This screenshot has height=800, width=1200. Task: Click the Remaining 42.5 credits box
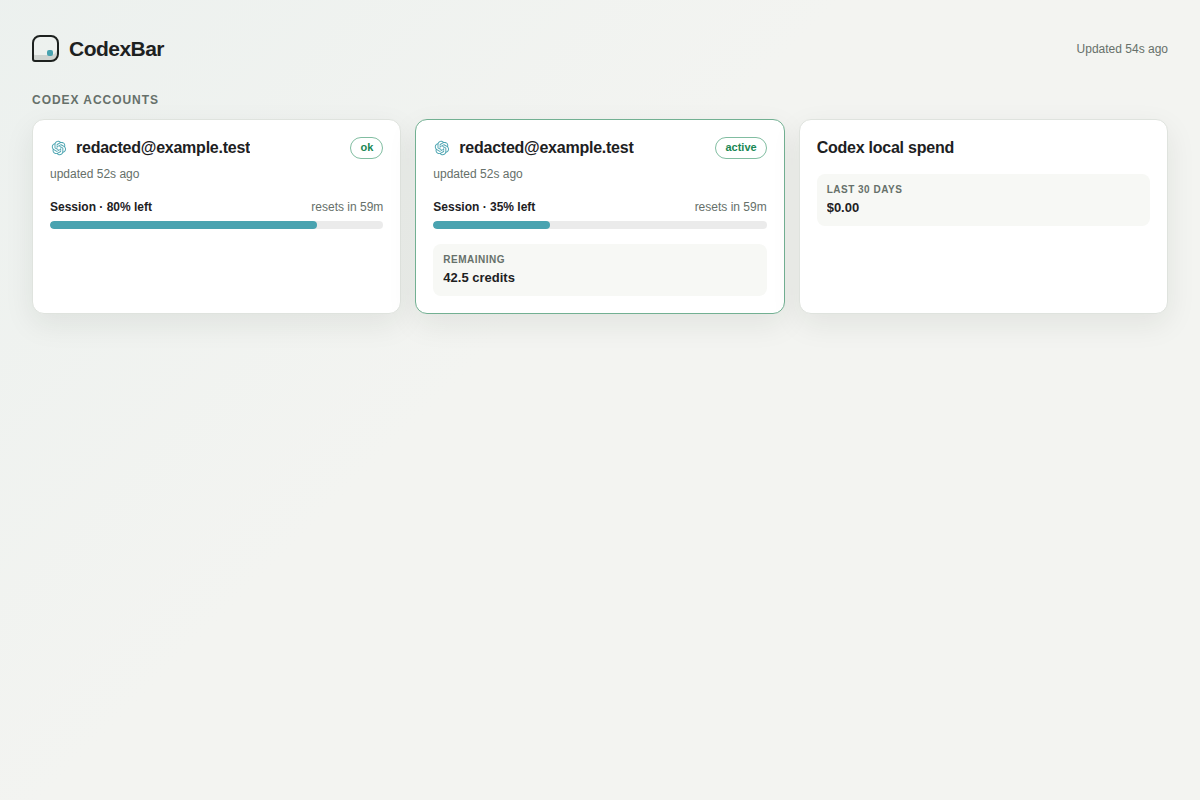600,270
